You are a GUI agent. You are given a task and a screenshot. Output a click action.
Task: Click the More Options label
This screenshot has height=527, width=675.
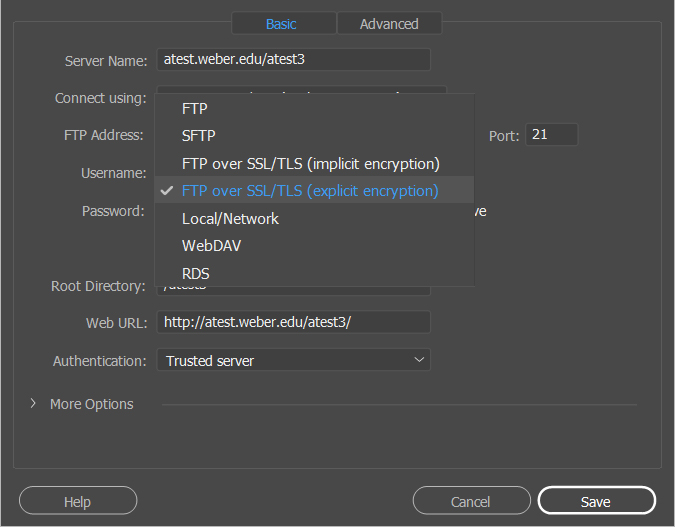91,404
